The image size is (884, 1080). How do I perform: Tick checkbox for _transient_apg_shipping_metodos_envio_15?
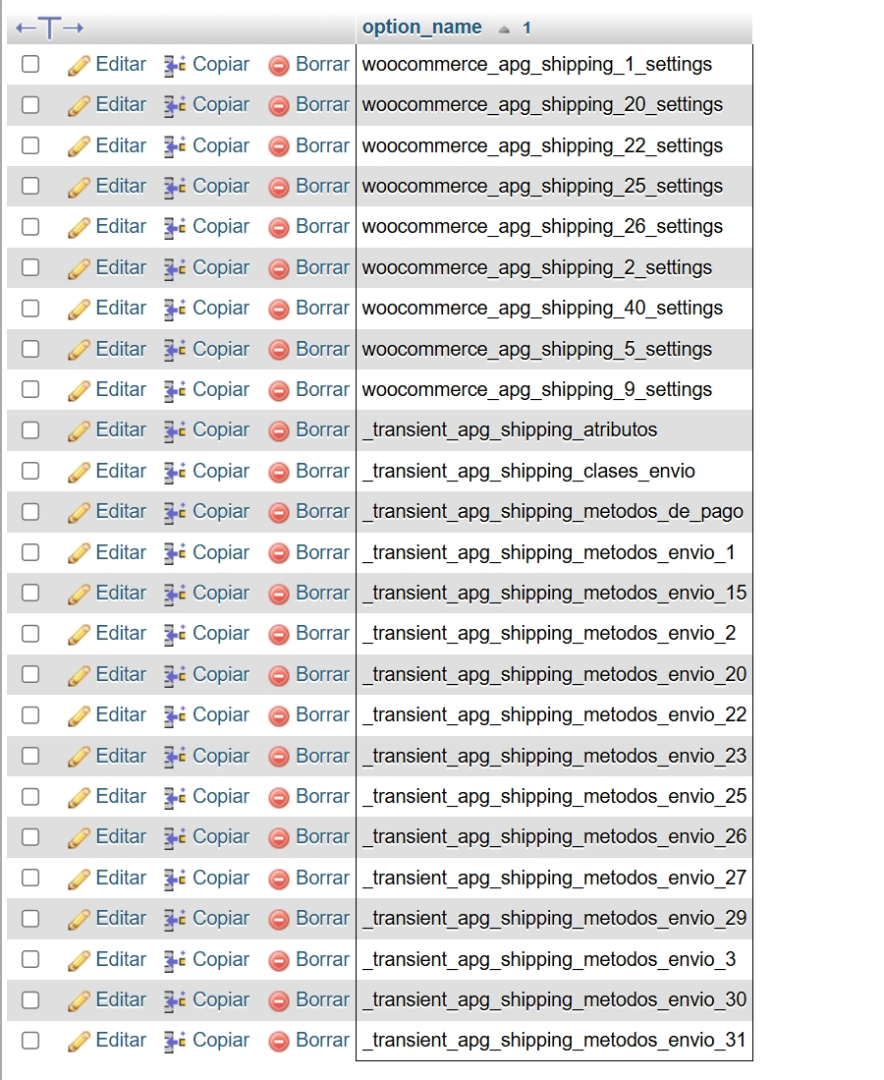pos(30,593)
